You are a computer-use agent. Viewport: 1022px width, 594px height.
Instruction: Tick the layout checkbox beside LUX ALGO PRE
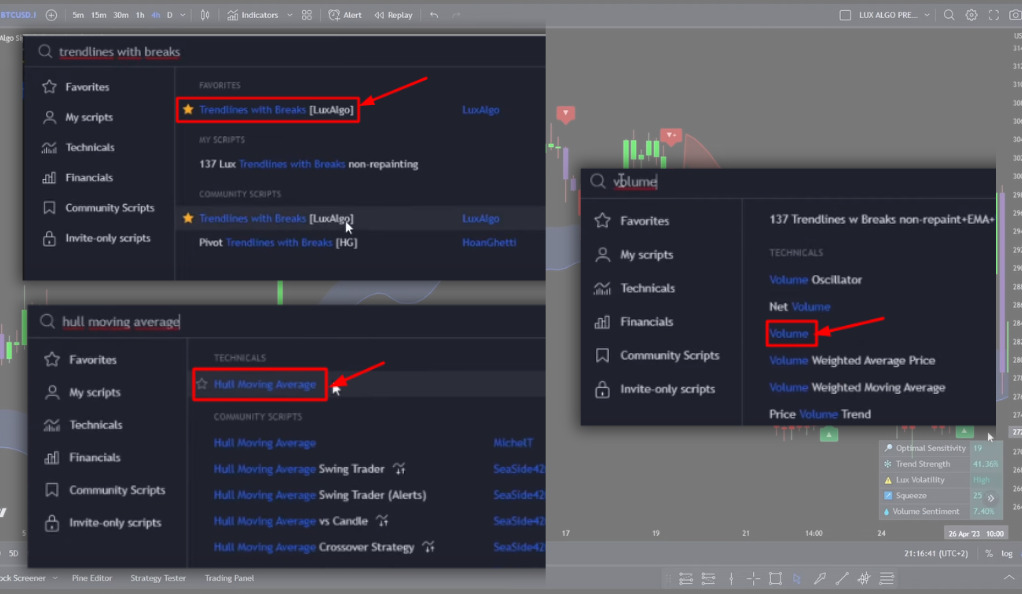pyautogui.click(x=845, y=15)
